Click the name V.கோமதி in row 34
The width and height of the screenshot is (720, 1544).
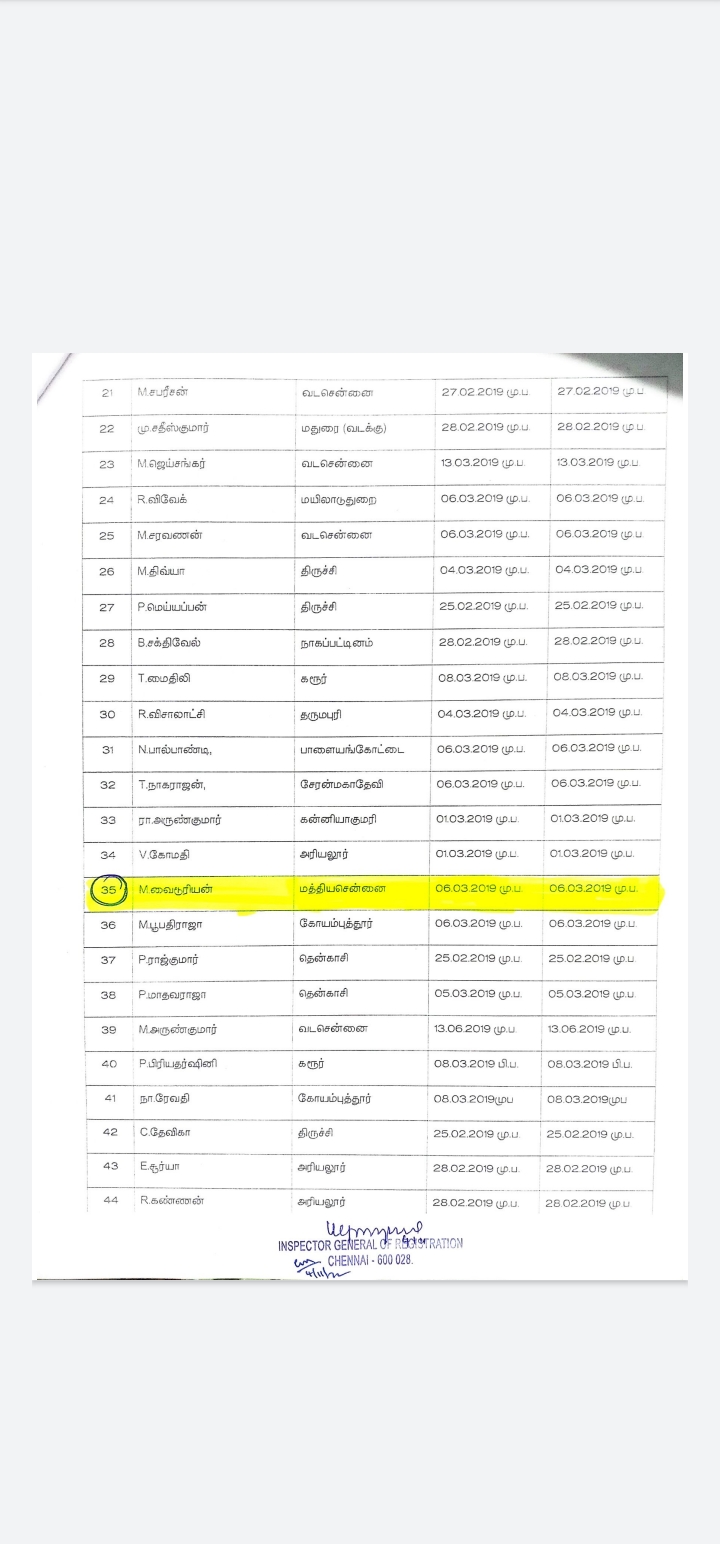pyautogui.click(x=165, y=854)
